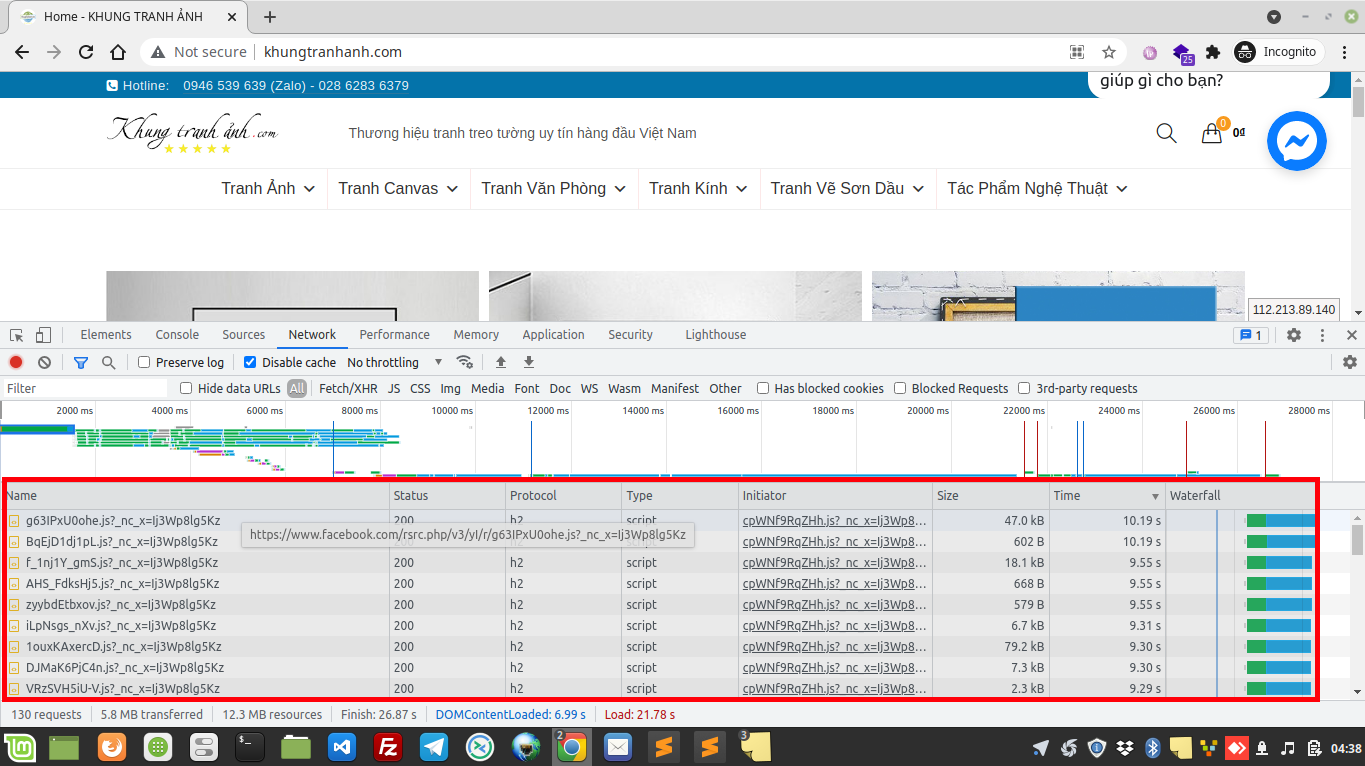Filter requests by JS type
Viewport: 1365px width, 766px height.
tap(394, 388)
